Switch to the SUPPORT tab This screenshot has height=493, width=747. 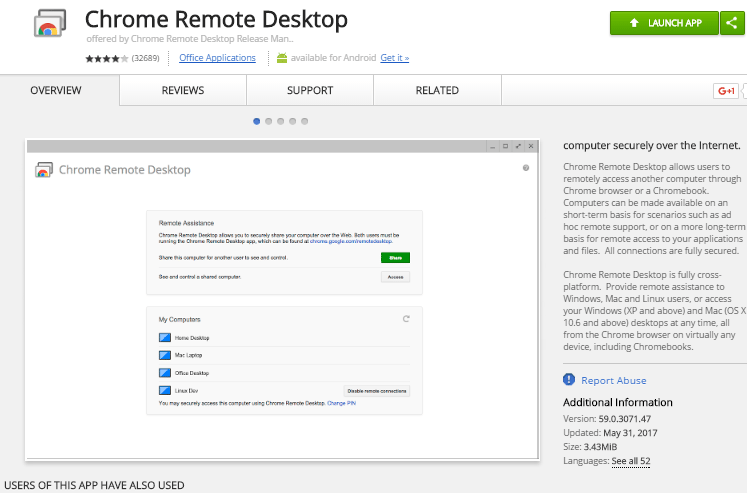tap(310, 90)
